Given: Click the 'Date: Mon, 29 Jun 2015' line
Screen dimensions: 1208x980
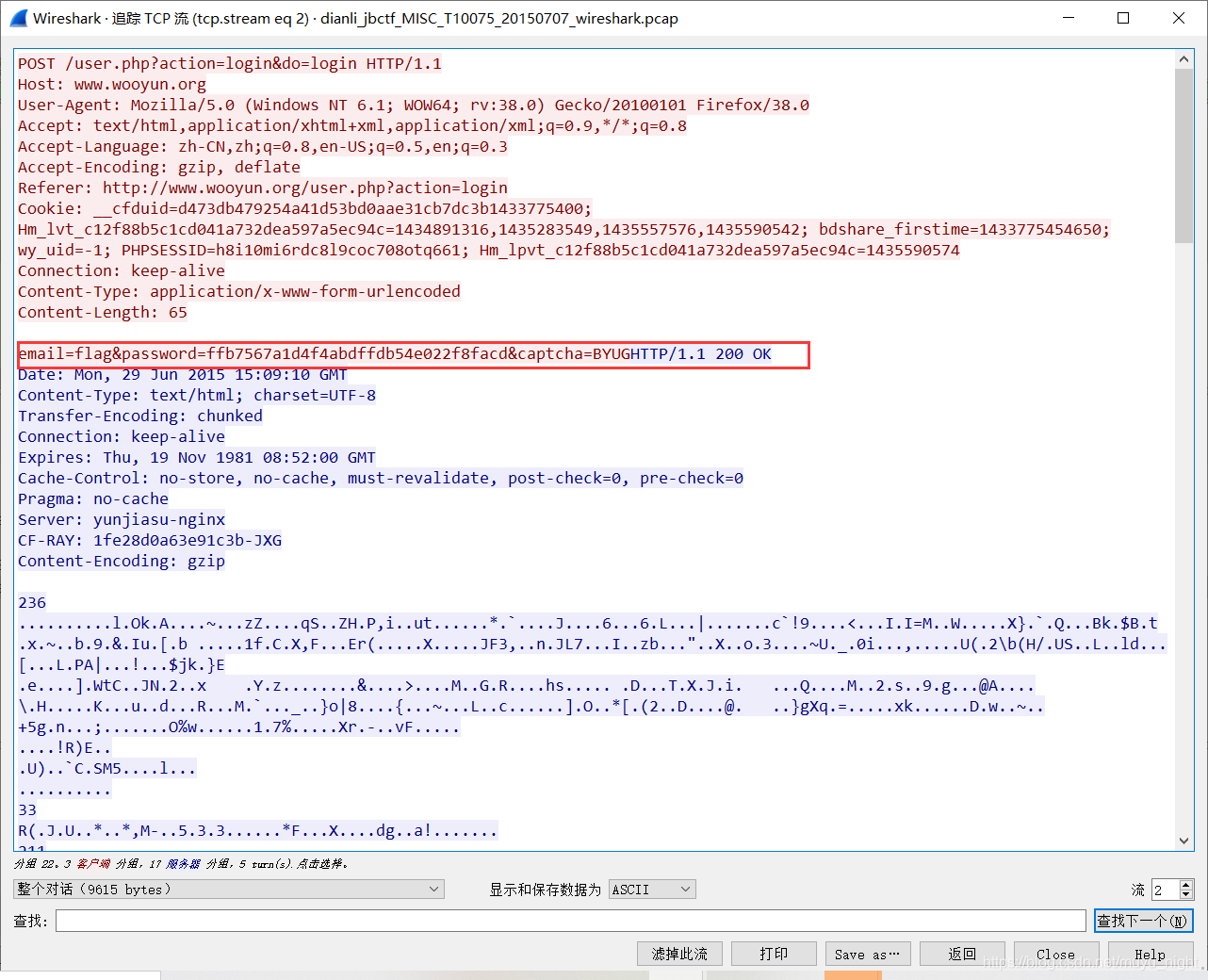Looking at the screenshot, I should (183, 374).
